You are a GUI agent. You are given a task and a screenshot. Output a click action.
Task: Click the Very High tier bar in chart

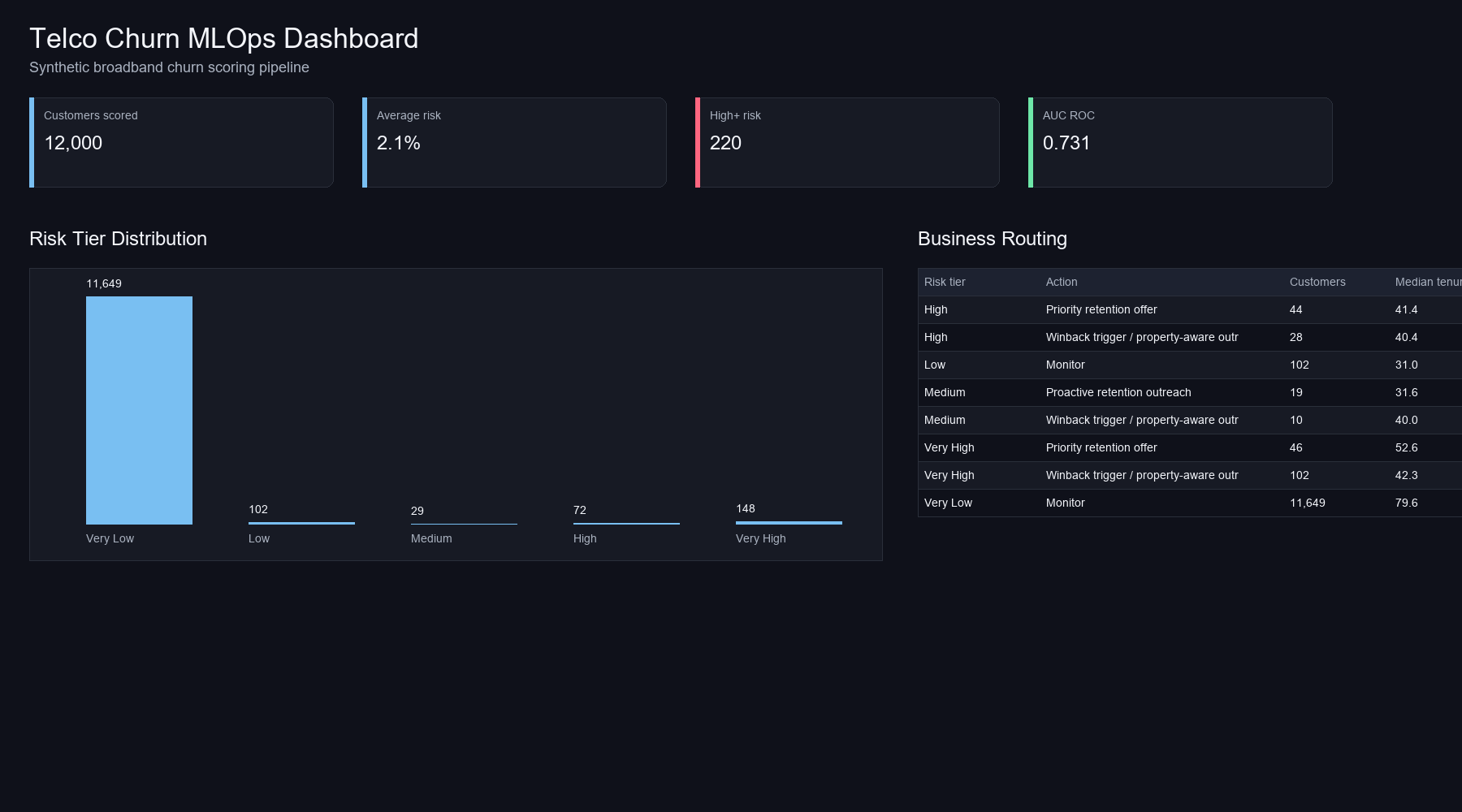[x=789, y=523]
